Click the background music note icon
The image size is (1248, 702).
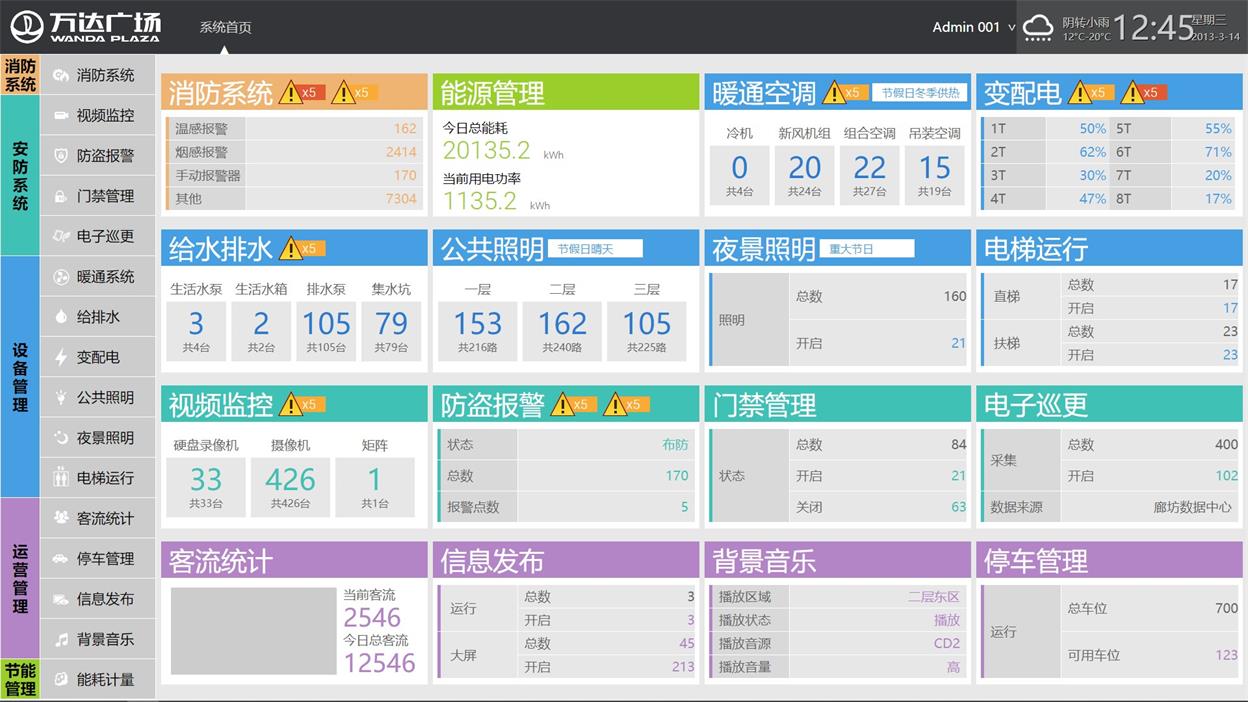click(x=61, y=639)
